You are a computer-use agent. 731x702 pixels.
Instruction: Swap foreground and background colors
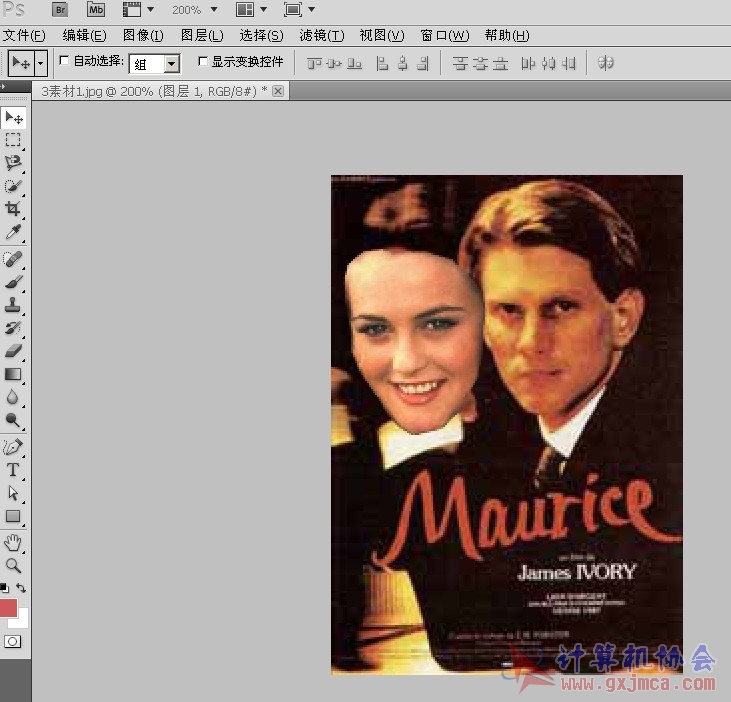click(x=21, y=588)
